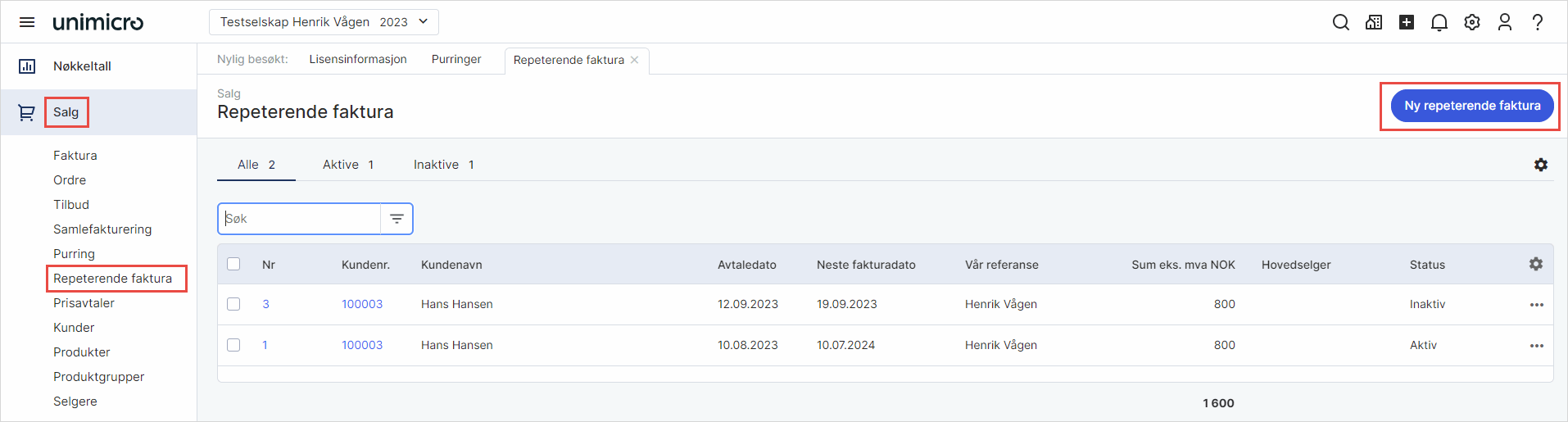Click the plus create-new icon
Viewport: 1568px width, 422px height.
(1406, 22)
